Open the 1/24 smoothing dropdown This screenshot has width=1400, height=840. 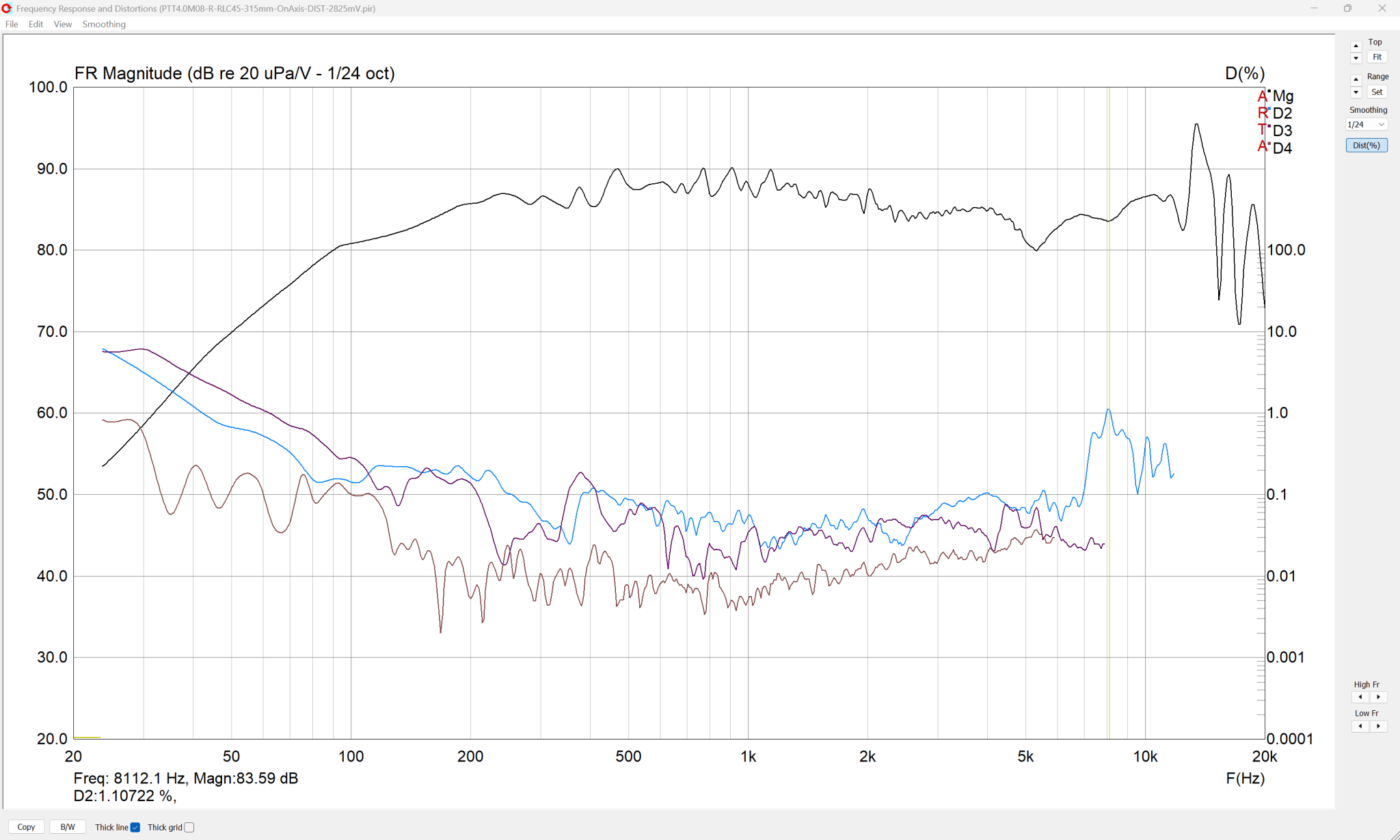pyautogui.click(x=1367, y=124)
